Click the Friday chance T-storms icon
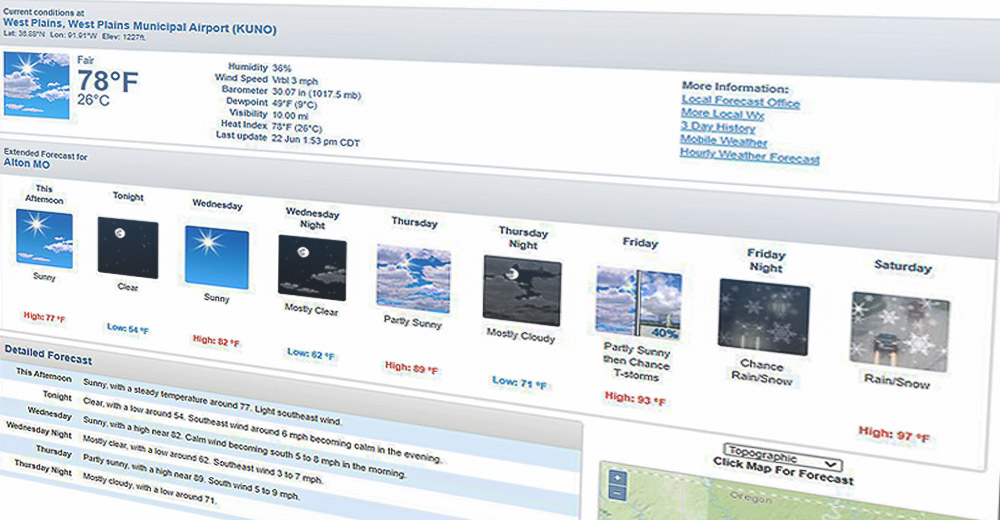Viewport: 1000px width, 520px height. [x=638, y=303]
